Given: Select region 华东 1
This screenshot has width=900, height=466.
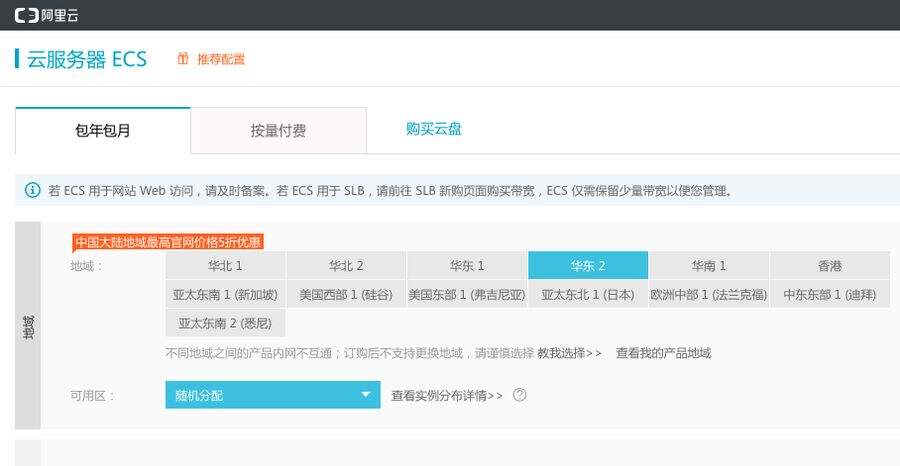Looking at the screenshot, I should (467, 265).
